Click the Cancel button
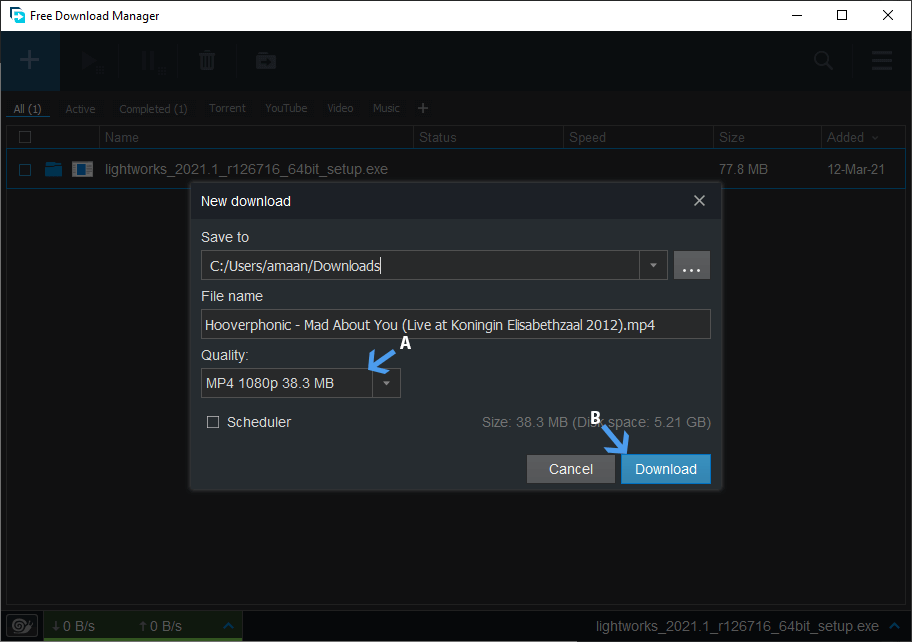 [x=571, y=469]
